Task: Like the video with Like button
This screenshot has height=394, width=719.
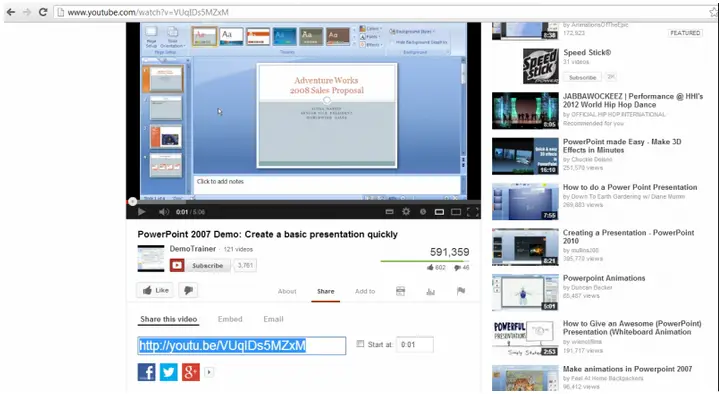Action: 155,290
